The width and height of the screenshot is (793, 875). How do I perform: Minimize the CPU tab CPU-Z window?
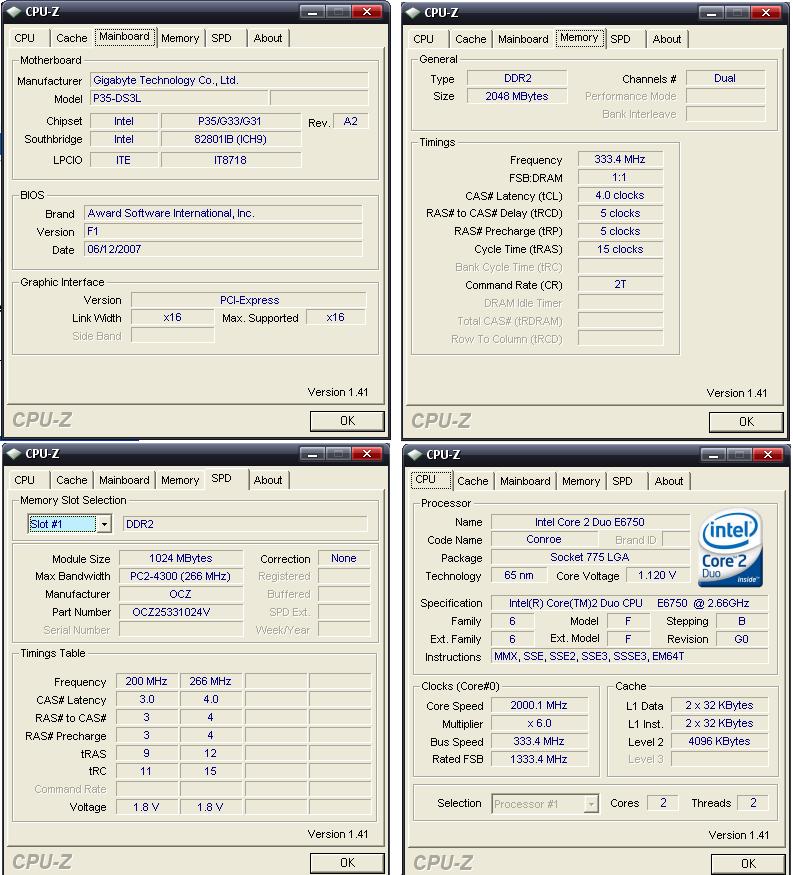[x=714, y=455]
